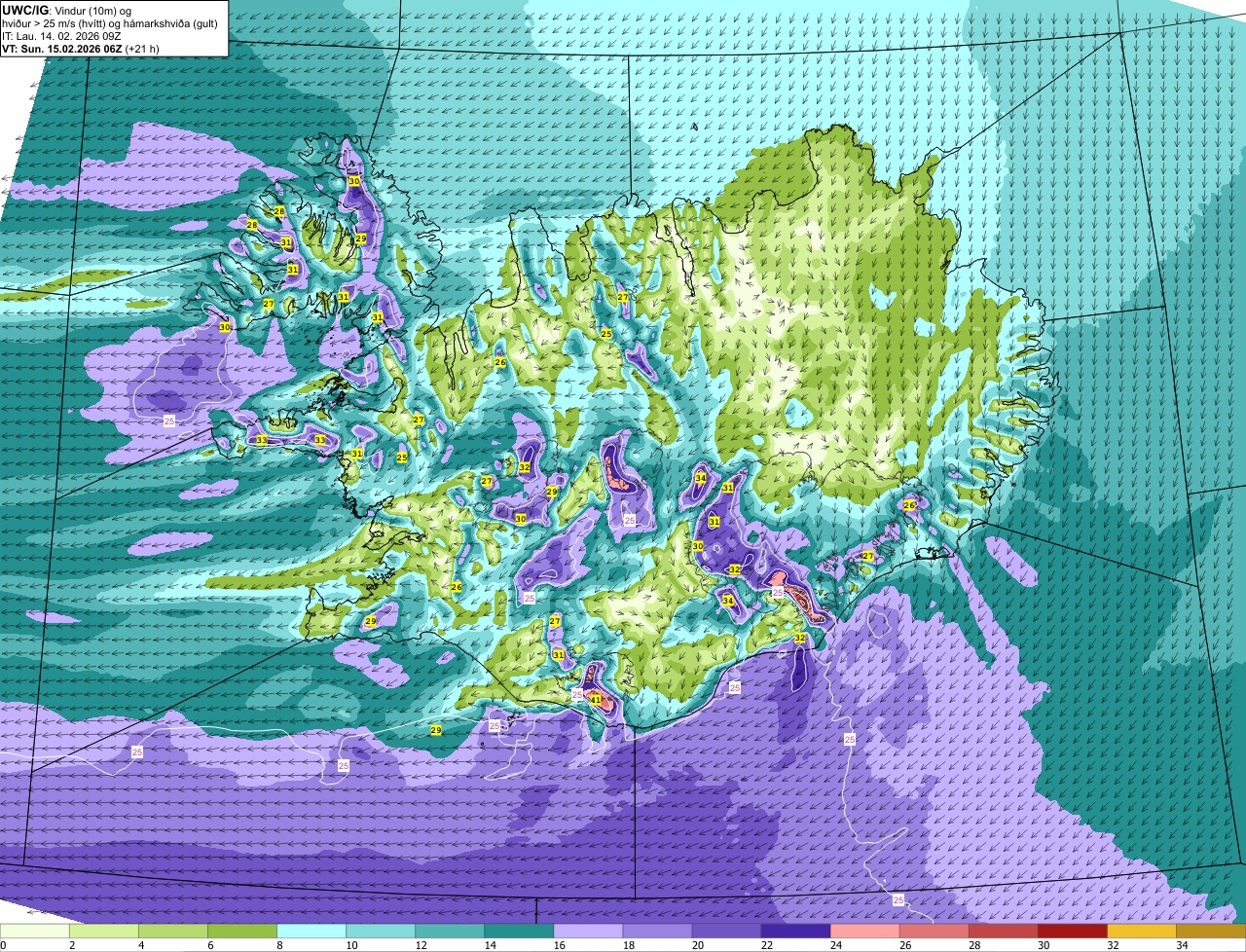
Task: Click the yellow '41' peak gust label
Action: coord(595,699)
